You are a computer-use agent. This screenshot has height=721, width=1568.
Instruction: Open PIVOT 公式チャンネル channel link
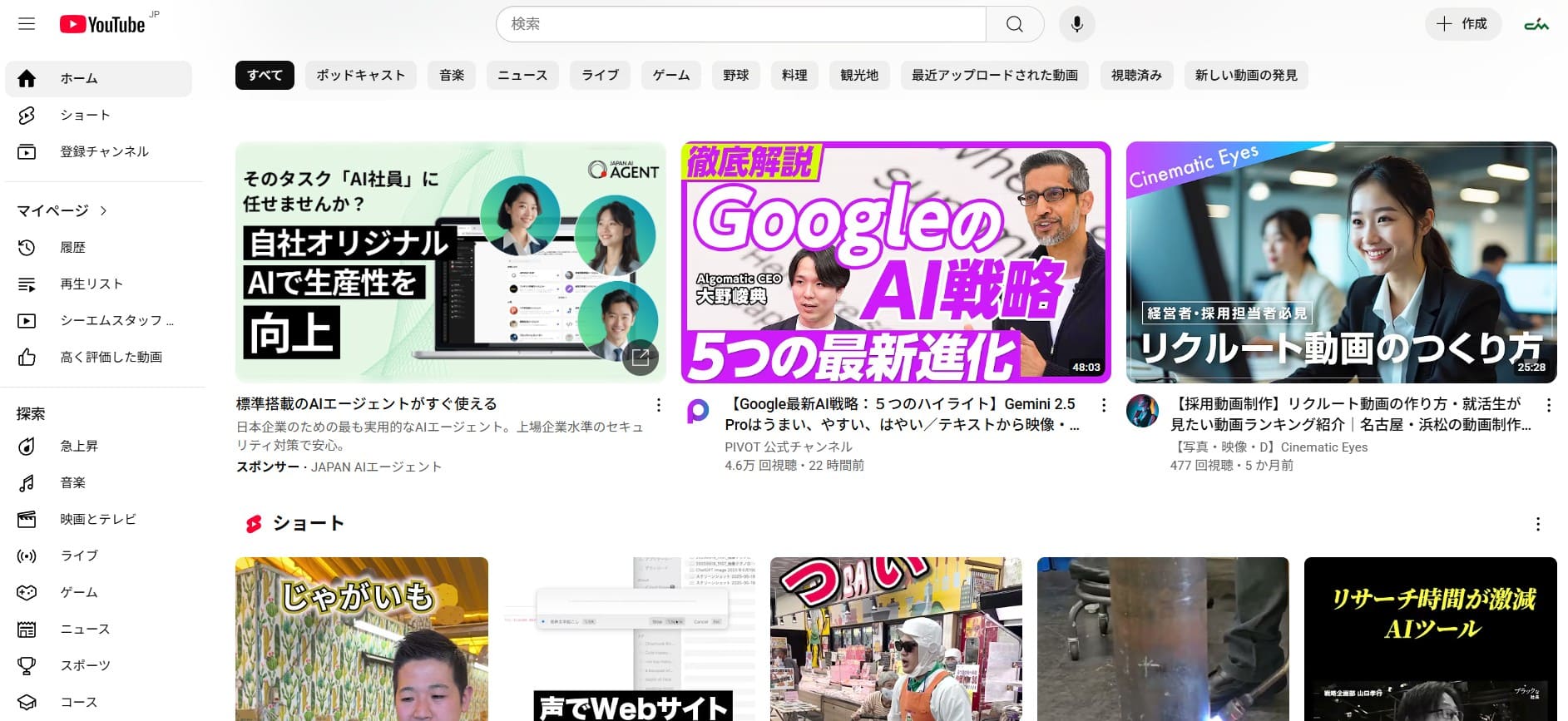789,447
